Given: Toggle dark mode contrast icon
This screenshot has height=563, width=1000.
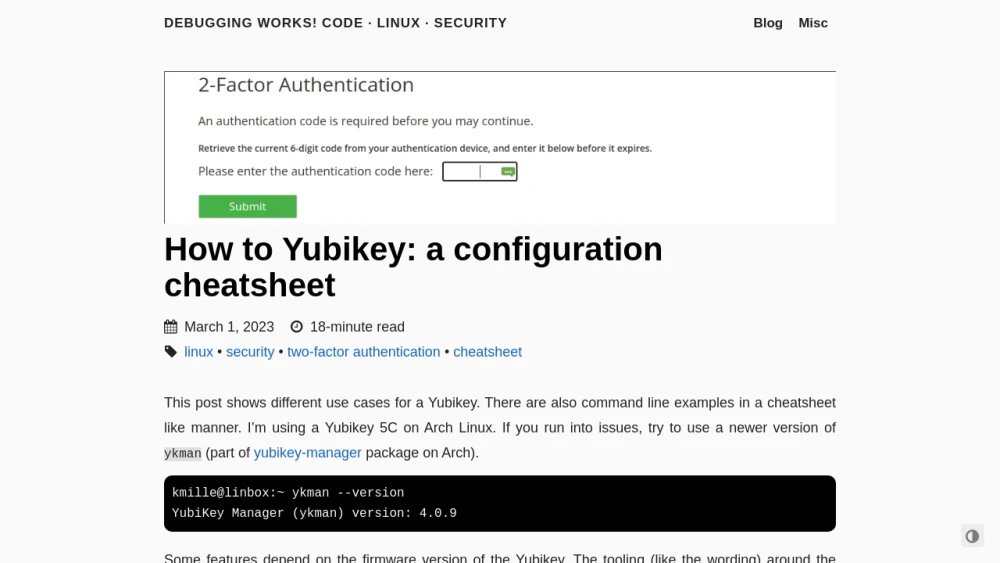Looking at the screenshot, I should pyautogui.click(x=972, y=536).
